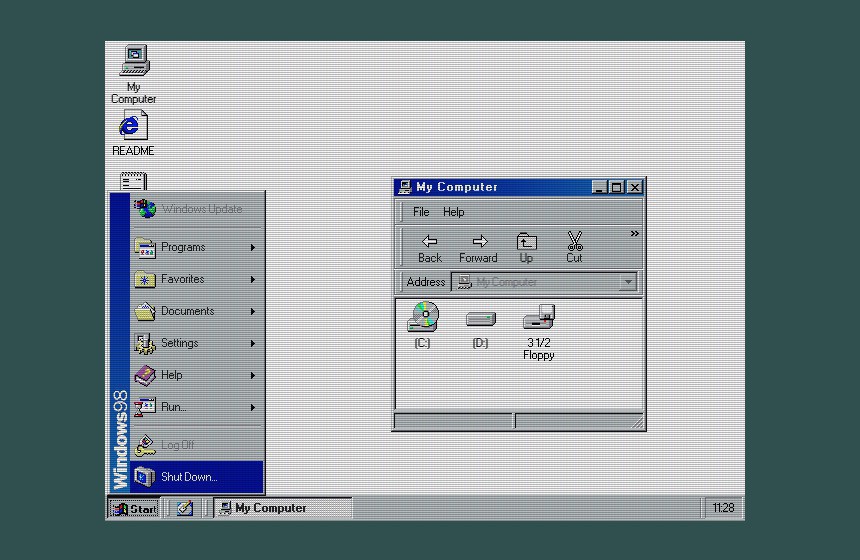Click the quick launch icon on taskbar
The image size is (860, 560).
185,508
